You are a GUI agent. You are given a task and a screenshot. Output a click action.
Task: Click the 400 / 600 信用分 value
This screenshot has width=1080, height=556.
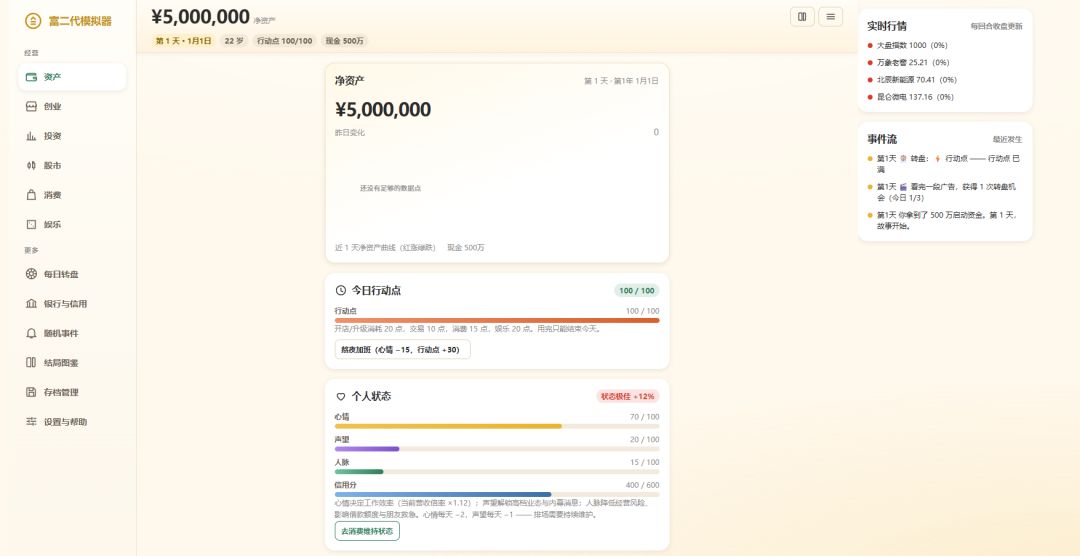(x=642, y=485)
